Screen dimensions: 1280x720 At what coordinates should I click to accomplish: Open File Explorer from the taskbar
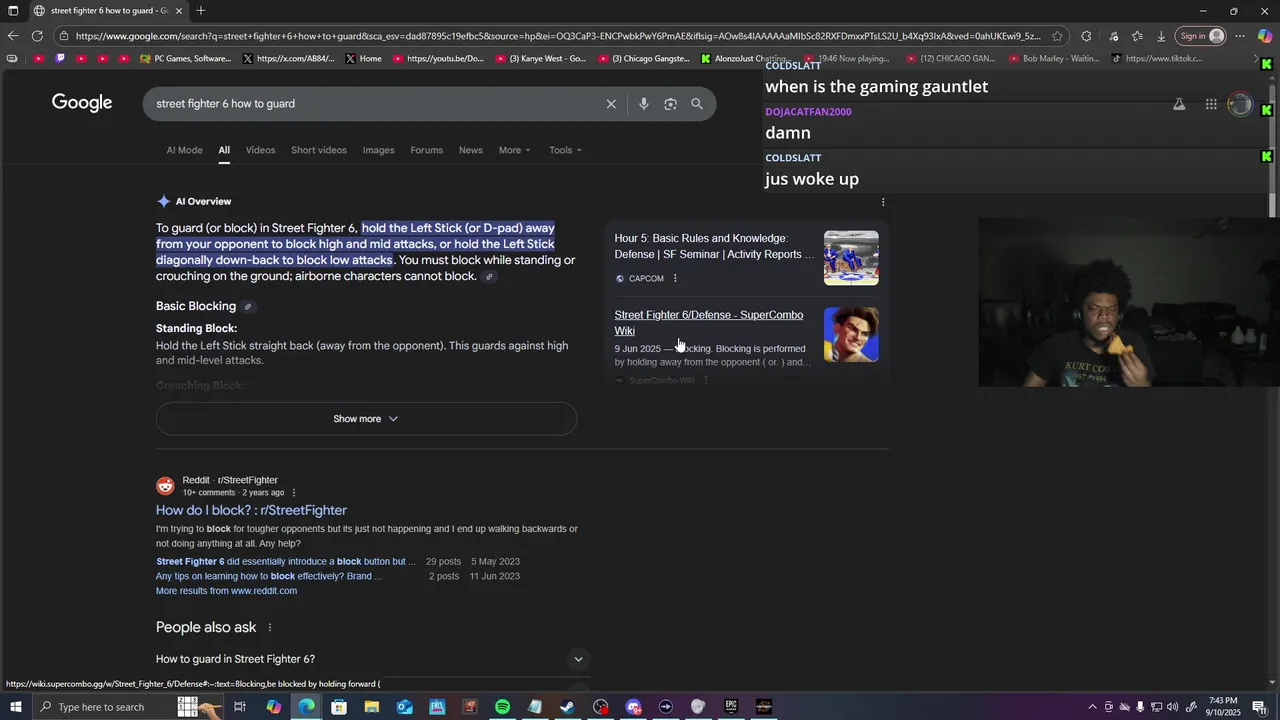pos(372,707)
